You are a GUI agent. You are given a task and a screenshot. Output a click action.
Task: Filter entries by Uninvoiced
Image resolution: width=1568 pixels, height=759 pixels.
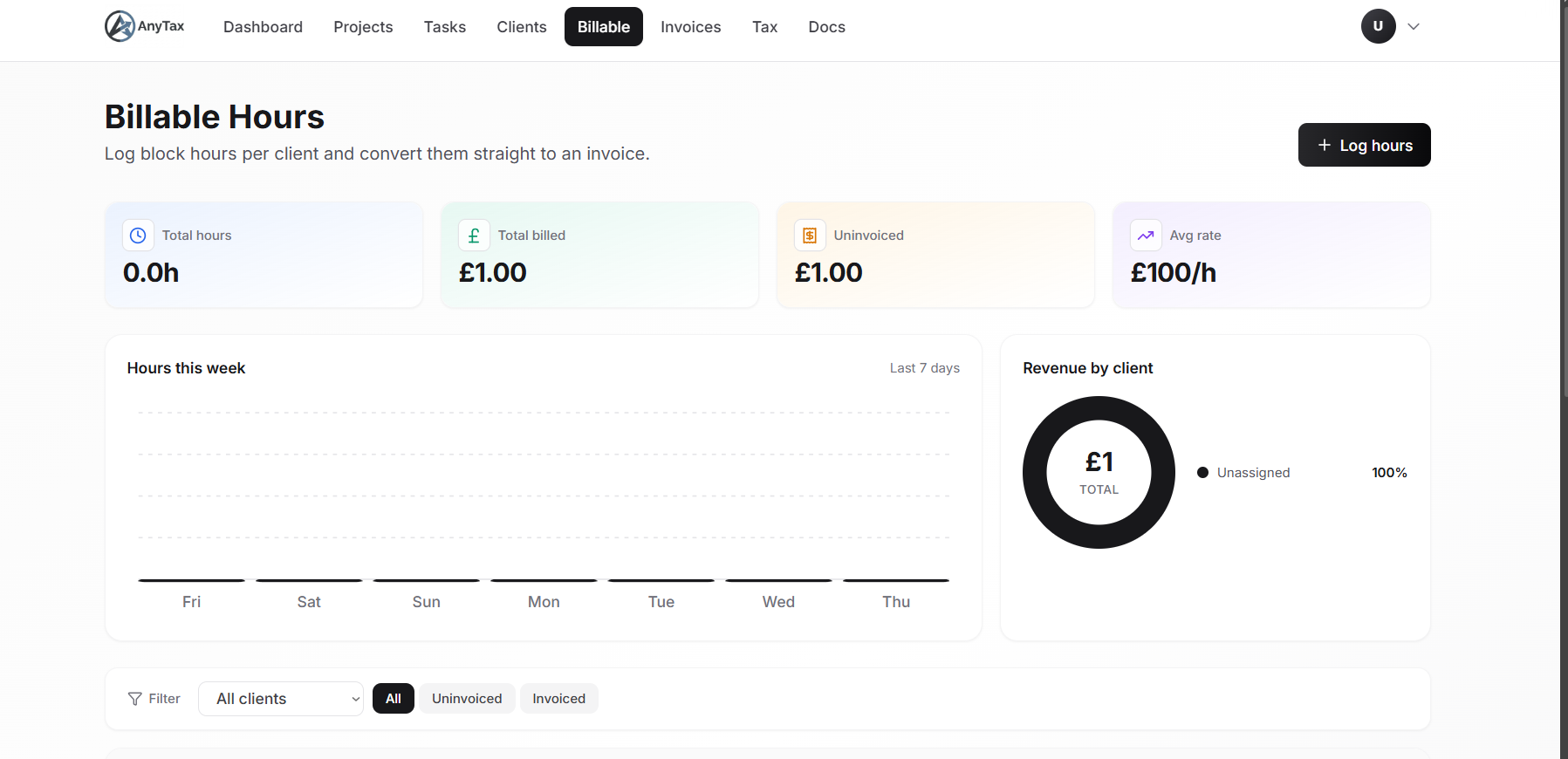tap(467, 699)
